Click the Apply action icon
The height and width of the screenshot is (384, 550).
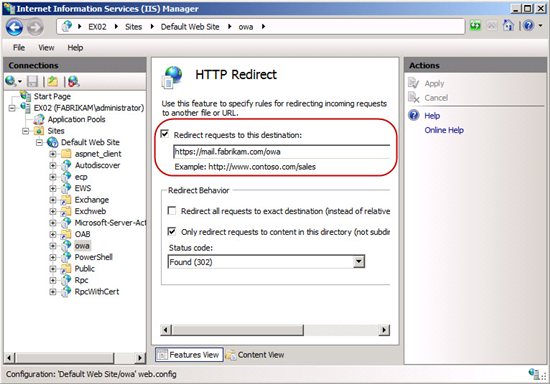pos(414,83)
